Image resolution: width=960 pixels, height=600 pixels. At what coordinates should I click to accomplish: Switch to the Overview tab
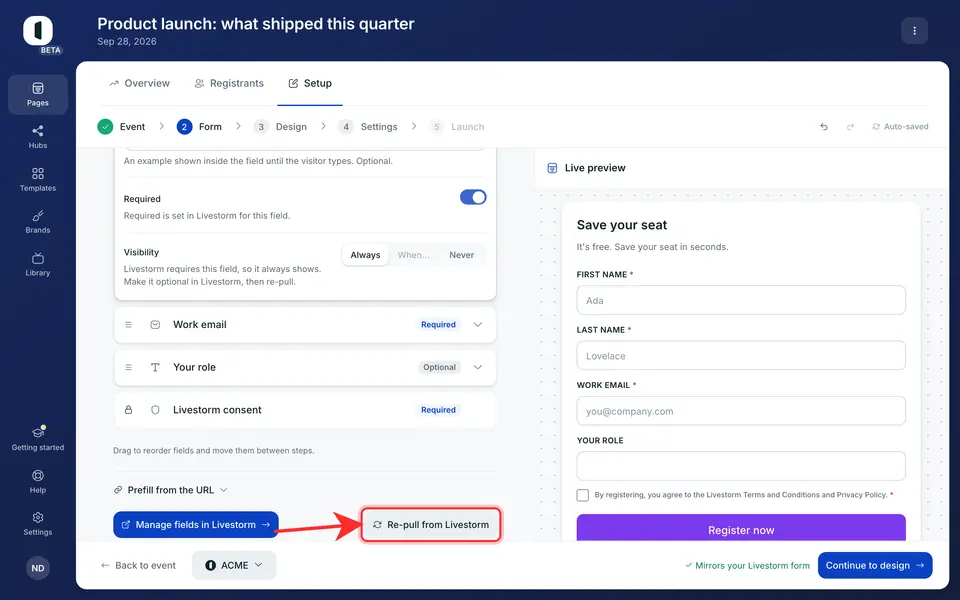coord(140,83)
